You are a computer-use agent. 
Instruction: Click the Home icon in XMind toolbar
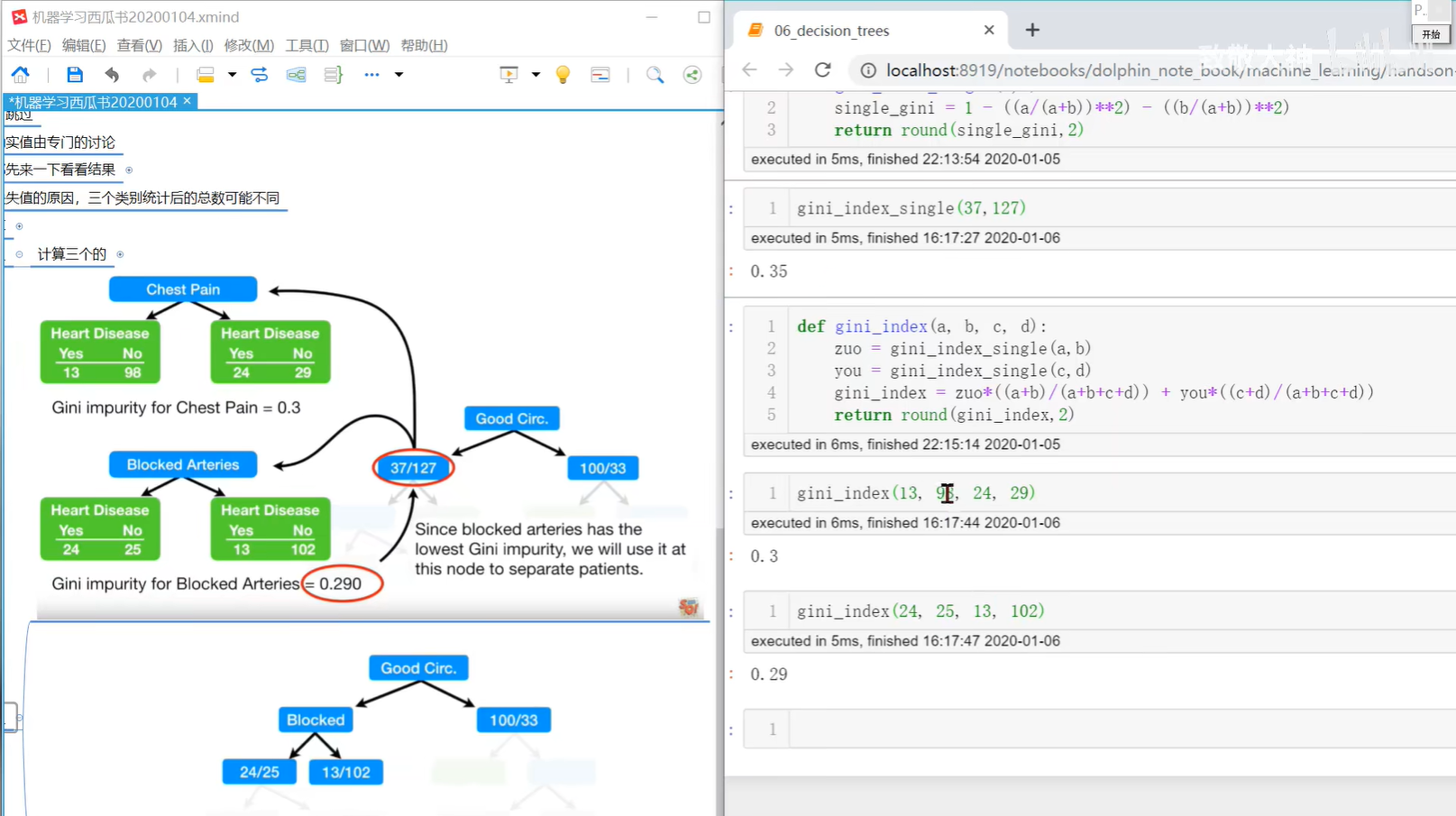pyautogui.click(x=20, y=75)
